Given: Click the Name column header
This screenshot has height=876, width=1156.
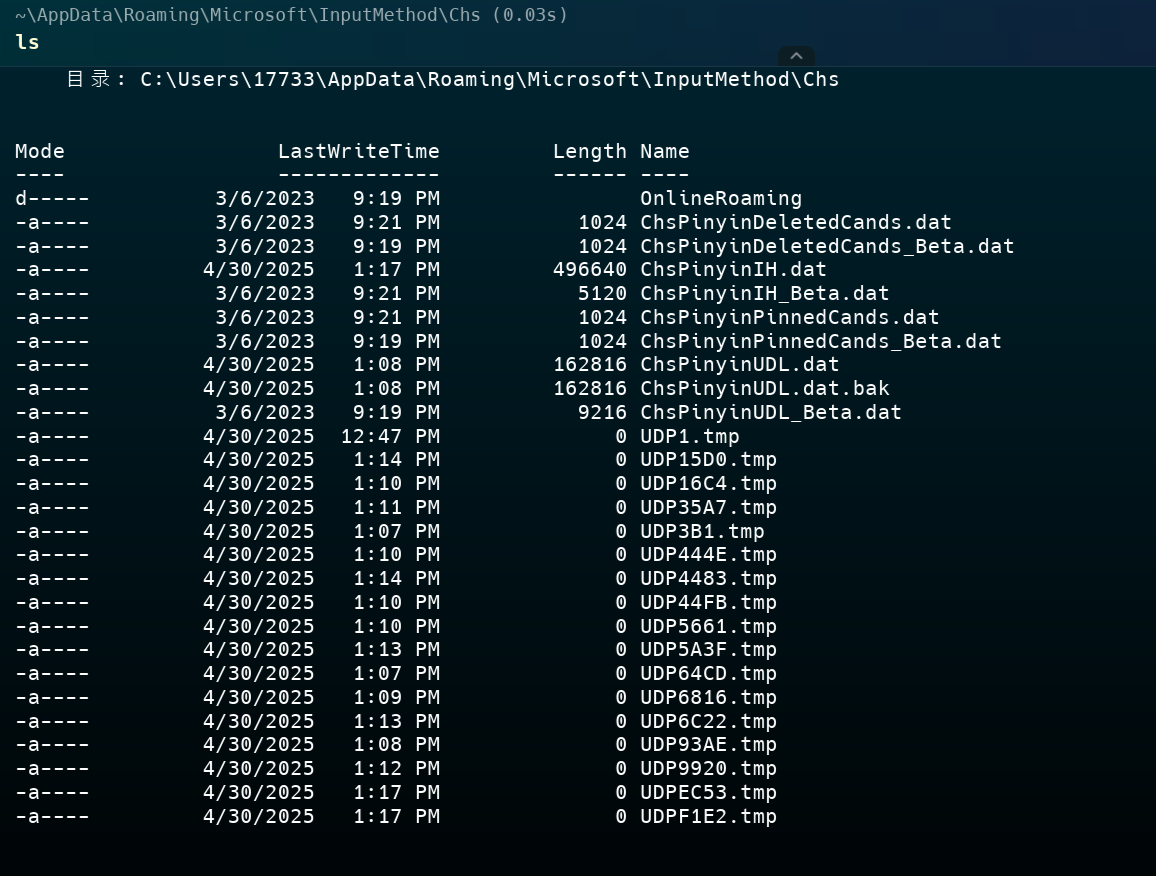Looking at the screenshot, I should [664, 151].
